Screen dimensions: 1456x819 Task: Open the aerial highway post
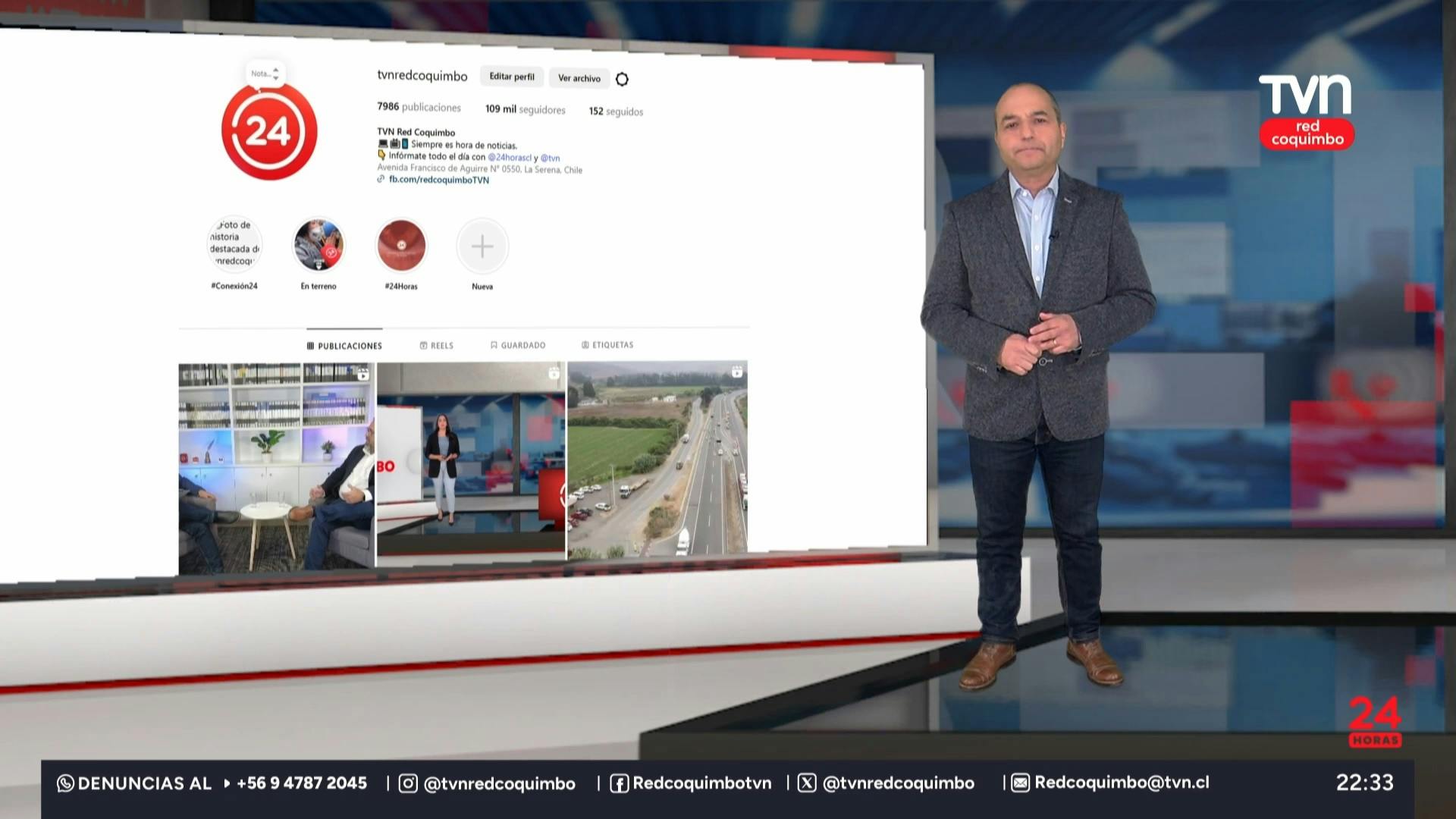click(657, 460)
